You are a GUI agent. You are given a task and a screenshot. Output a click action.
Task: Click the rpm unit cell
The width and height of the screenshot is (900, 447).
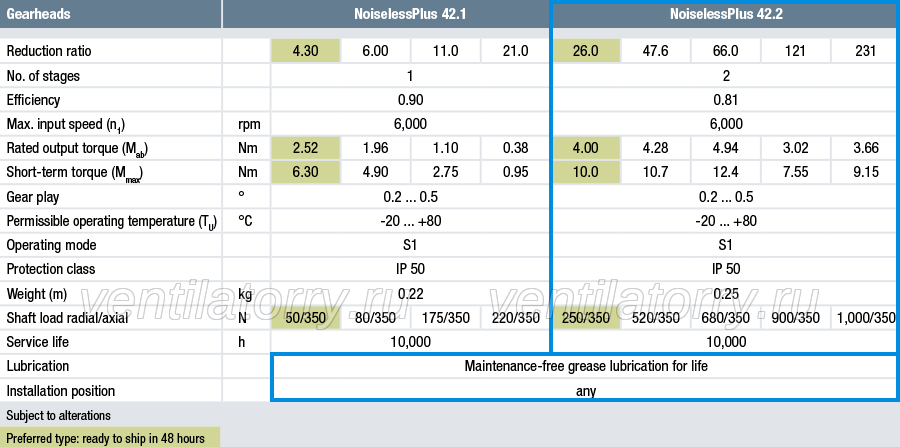point(247,125)
